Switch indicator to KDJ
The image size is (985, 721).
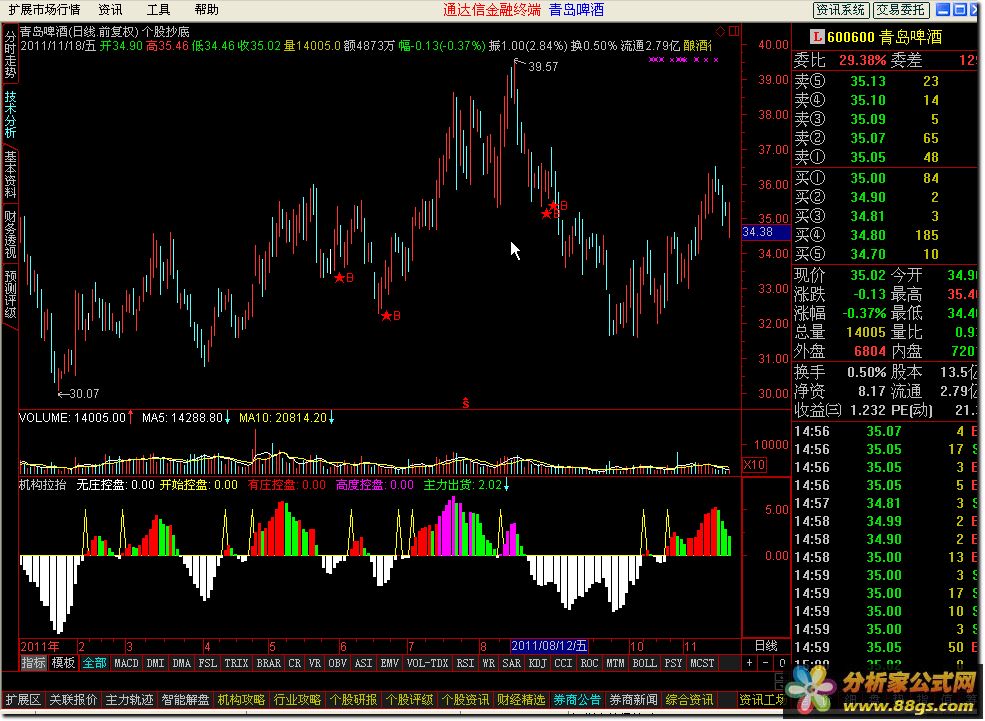pos(537,663)
